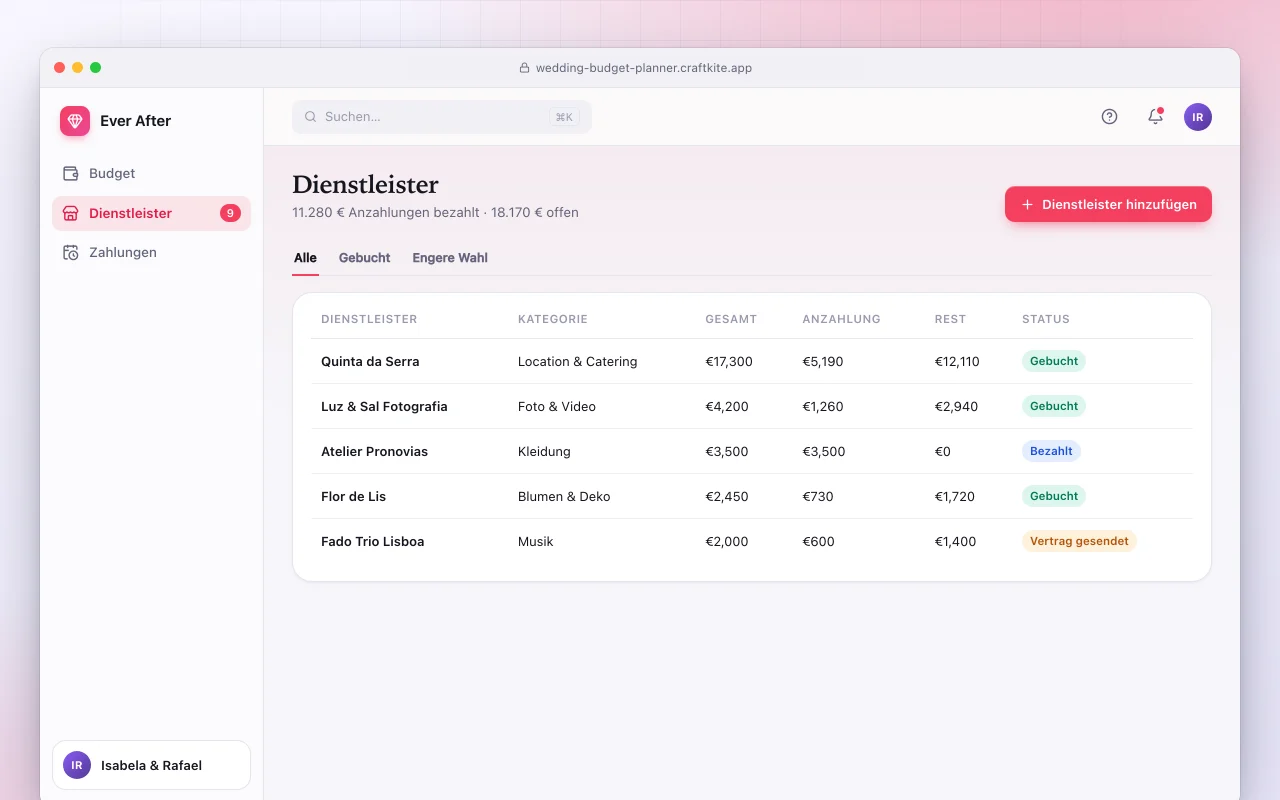Viewport: 1280px width, 800px height.
Task: Click the IR avatar beside Isabela & Rafael
Action: [x=77, y=765]
